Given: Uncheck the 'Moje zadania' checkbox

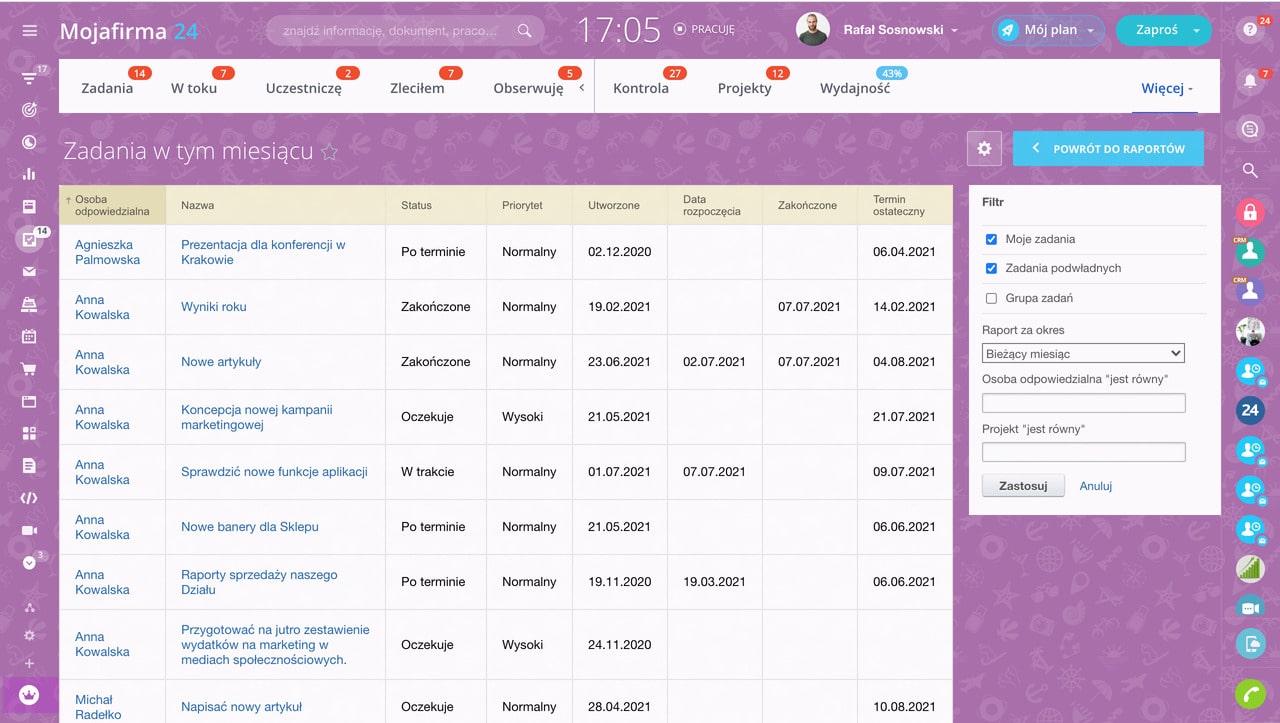Looking at the screenshot, I should coord(991,239).
